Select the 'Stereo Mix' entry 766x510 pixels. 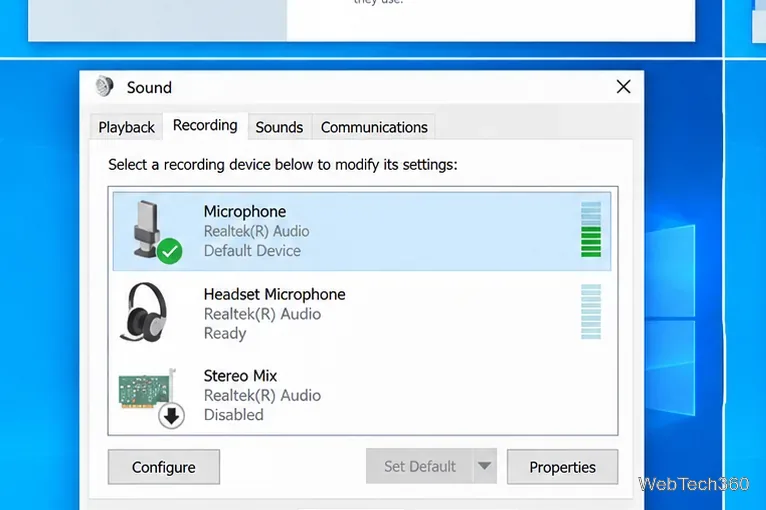click(x=362, y=395)
